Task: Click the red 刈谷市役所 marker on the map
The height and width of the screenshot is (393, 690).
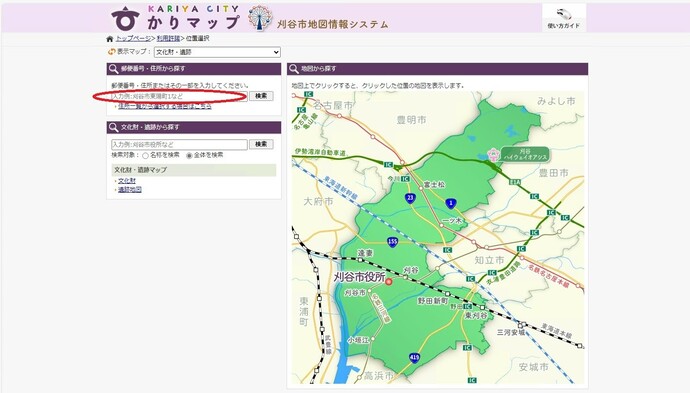Action: point(389,281)
